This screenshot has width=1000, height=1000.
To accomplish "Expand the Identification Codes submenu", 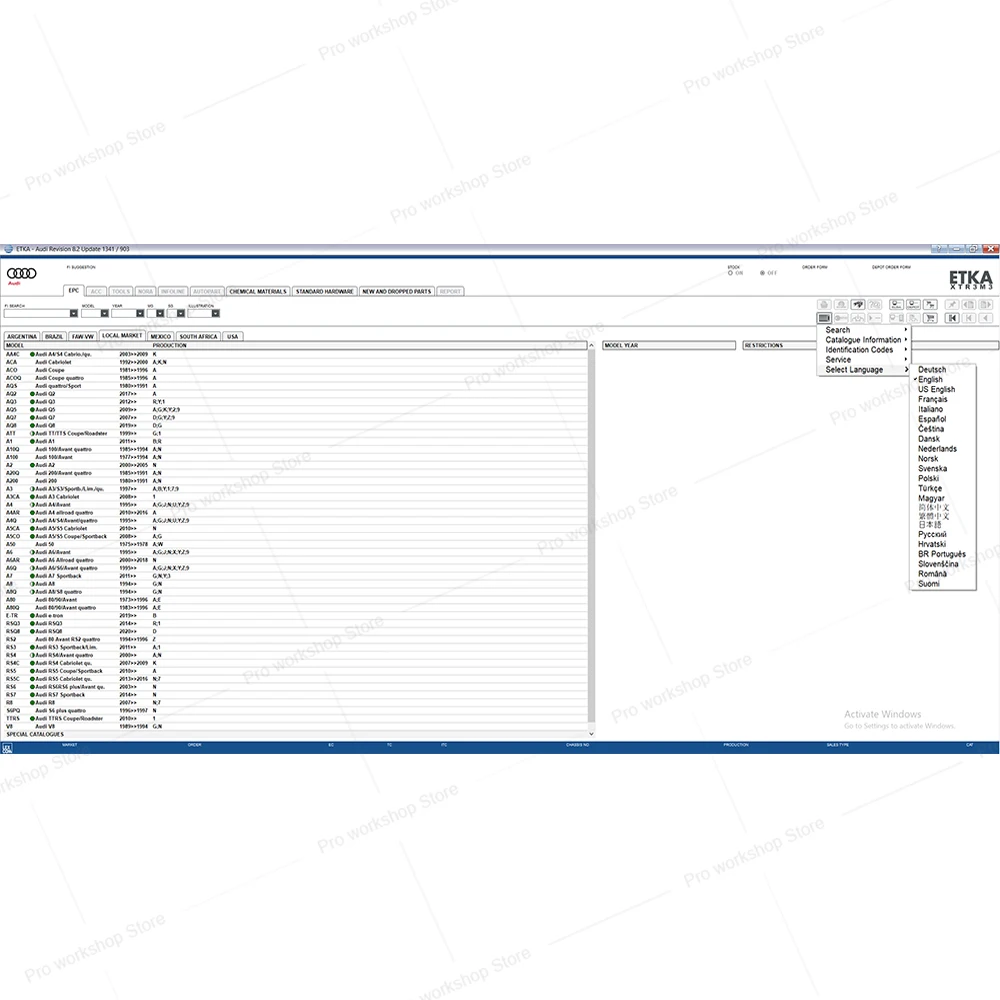I will [864, 350].
